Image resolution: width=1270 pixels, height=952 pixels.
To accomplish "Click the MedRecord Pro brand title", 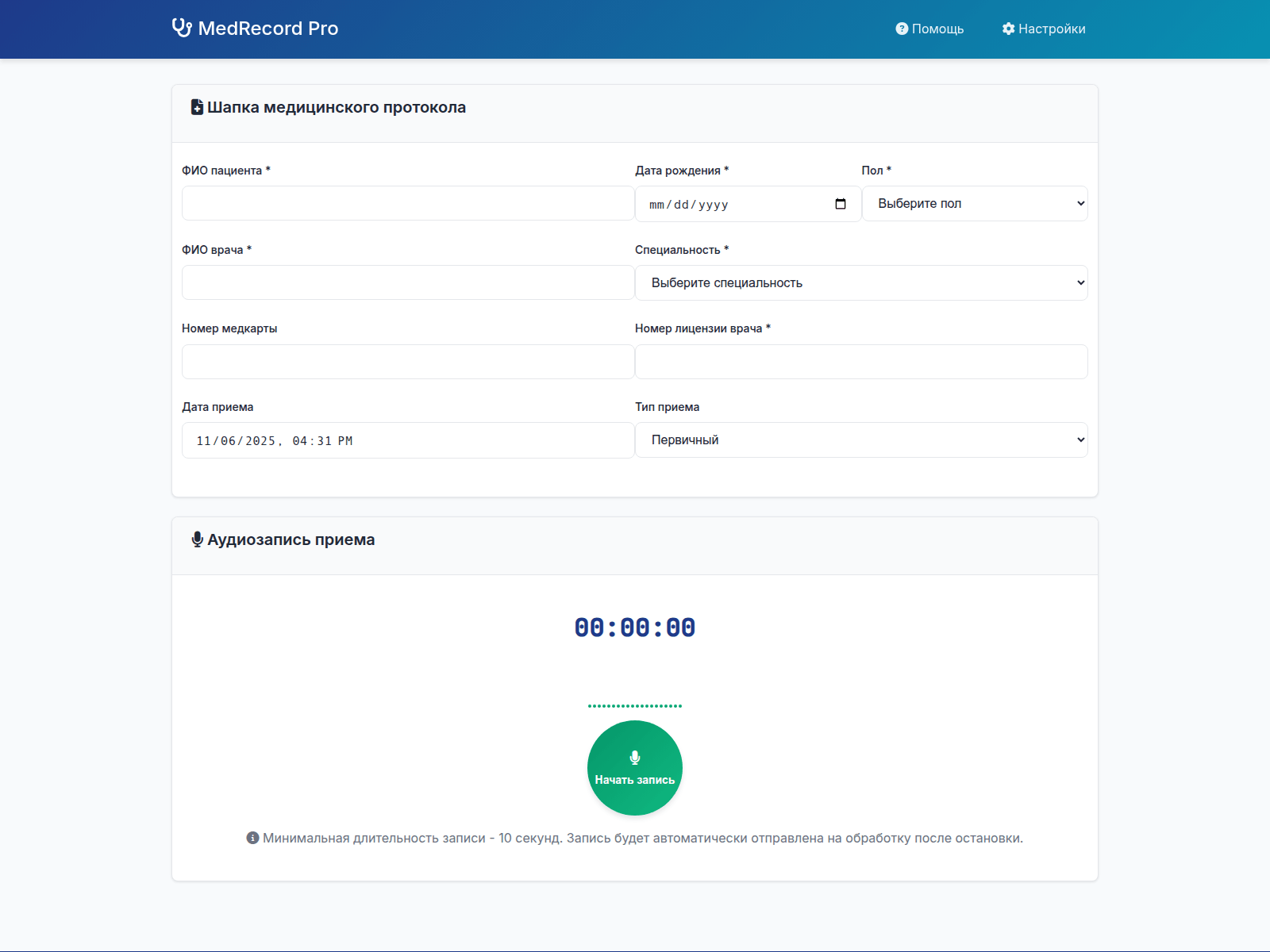I will [268, 29].
